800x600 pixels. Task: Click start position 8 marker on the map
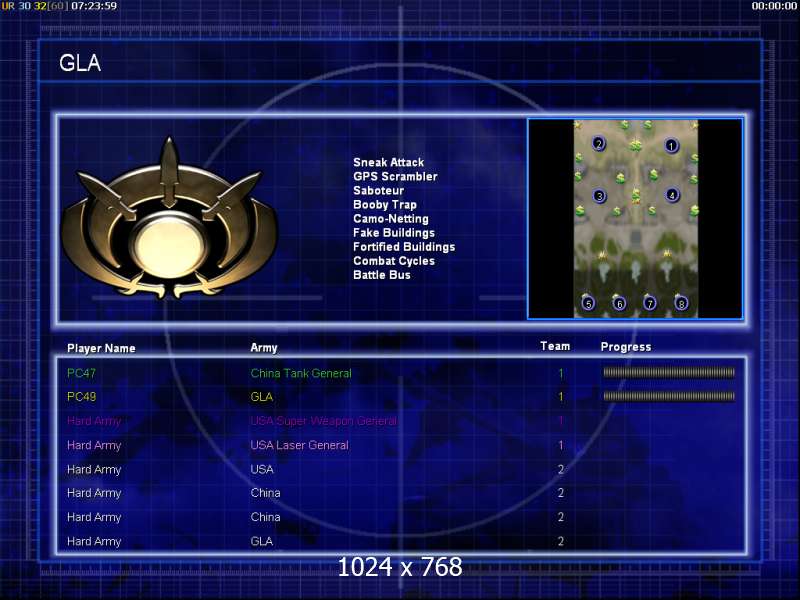click(x=681, y=304)
